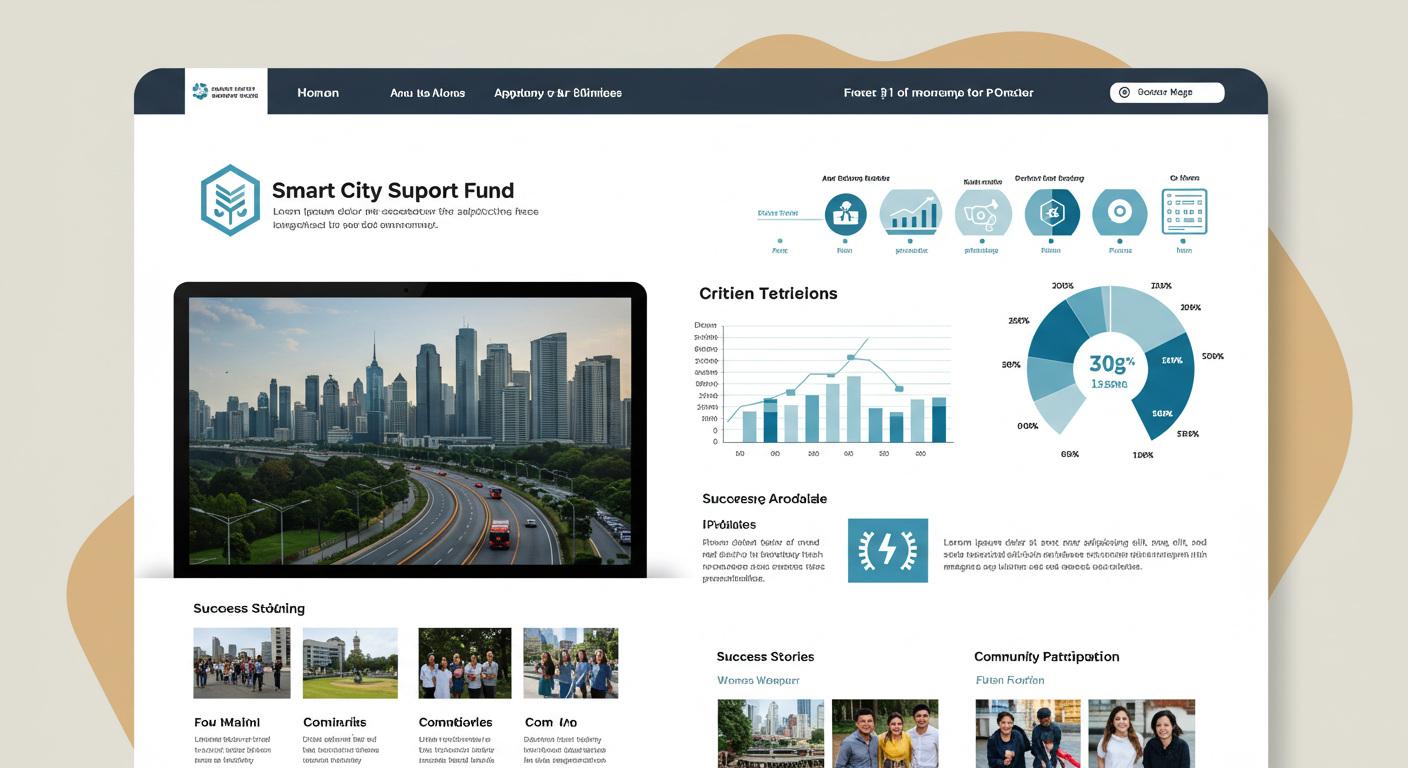Click the lightest detached donut segment at lower left
This screenshot has width=1408, height=768.
[1060, 408]
